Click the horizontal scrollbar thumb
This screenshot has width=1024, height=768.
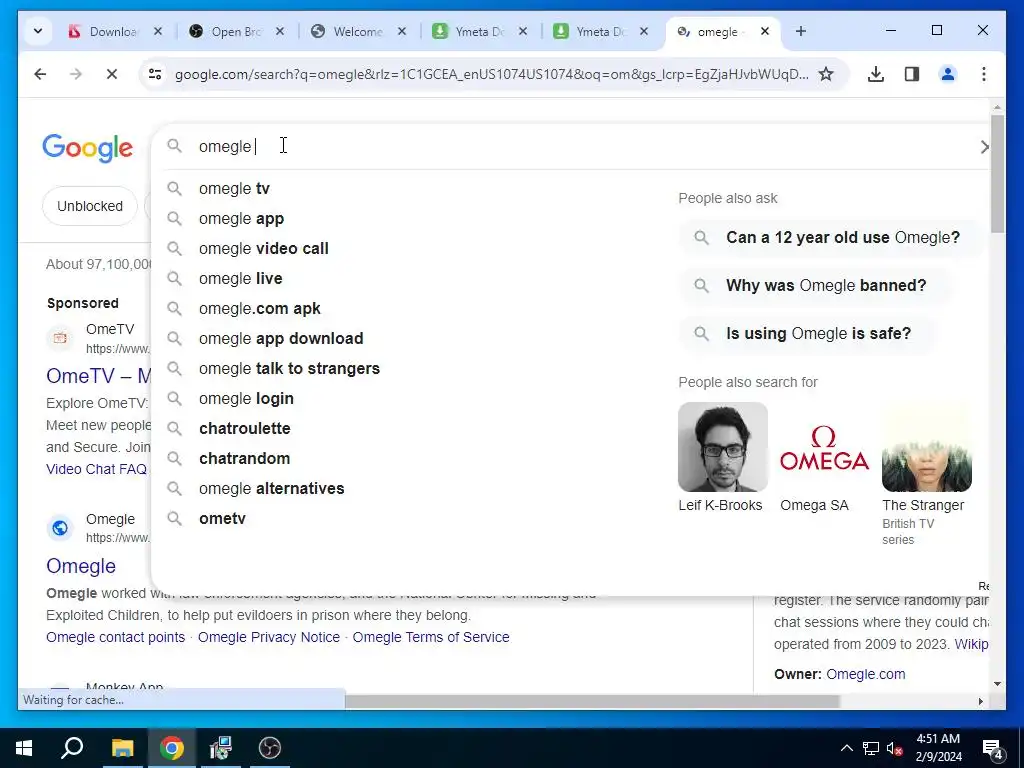pyautogui.click(x=592, y=701)
